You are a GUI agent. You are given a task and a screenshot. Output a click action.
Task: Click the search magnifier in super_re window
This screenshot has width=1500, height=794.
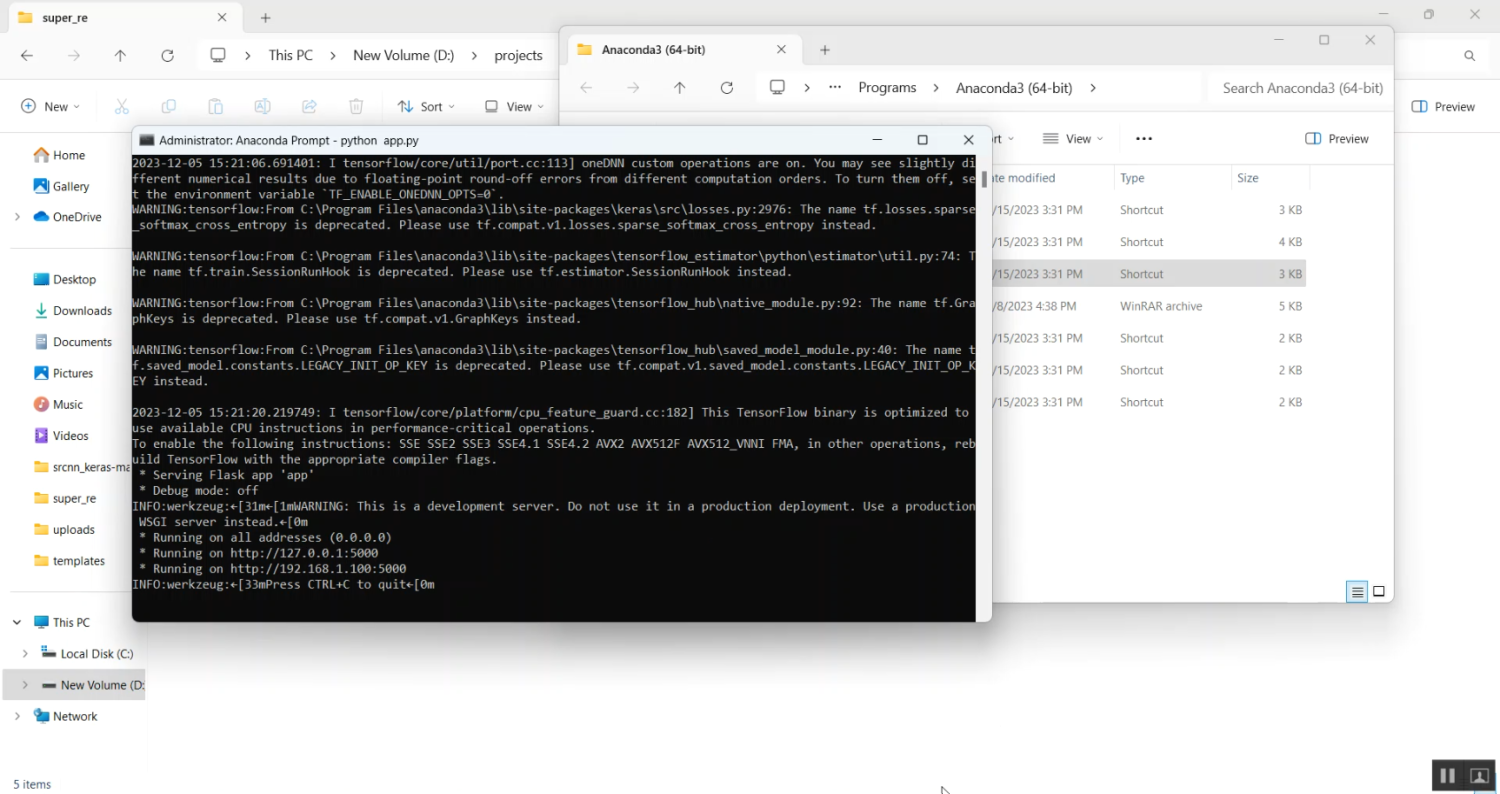click(1469, 56)
